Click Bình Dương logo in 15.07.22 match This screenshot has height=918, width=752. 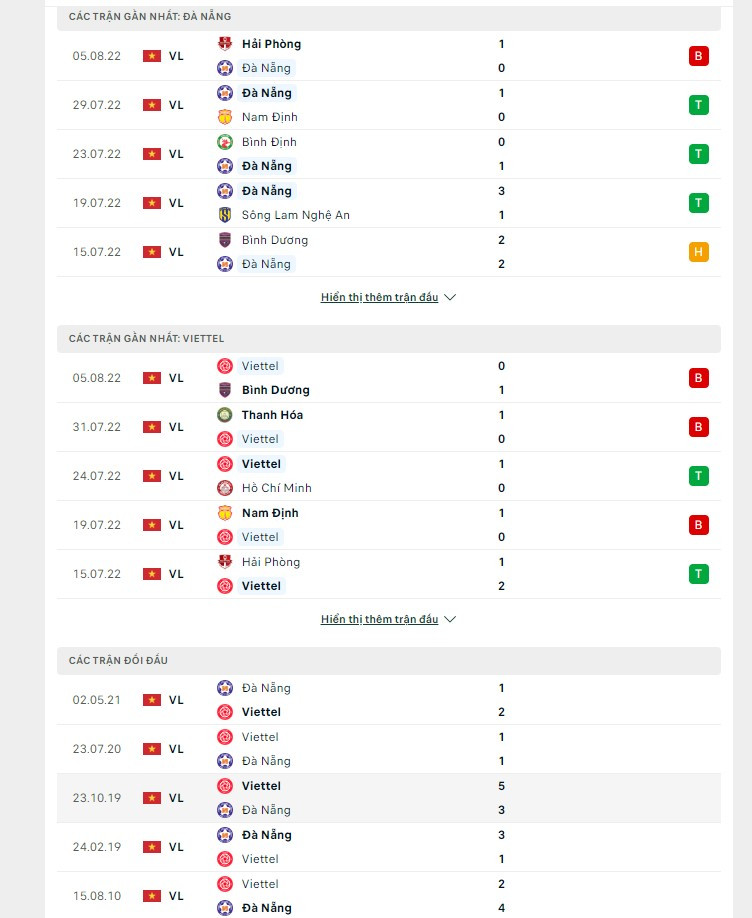click(x=225, y=240)
